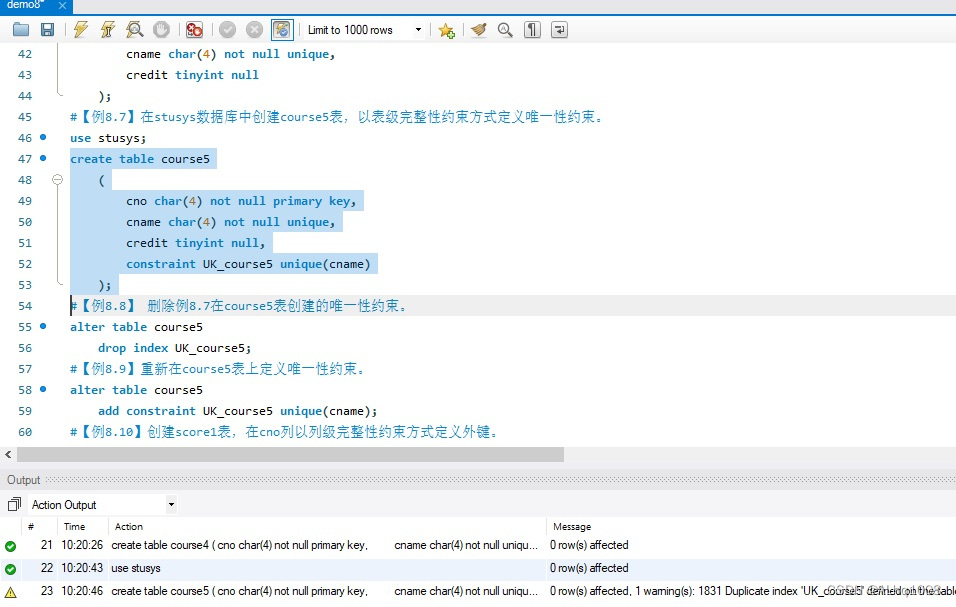Run Explain on current statement icon
Image resolution: width=956 pixels, height=607 pixels.
(134, 29)
